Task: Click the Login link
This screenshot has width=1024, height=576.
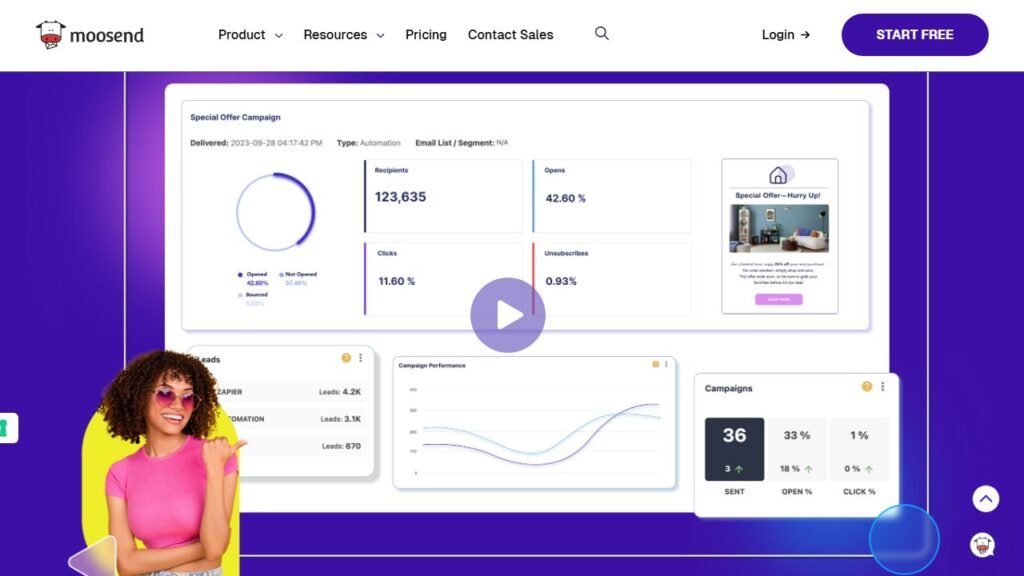Action: click(785, 35)
